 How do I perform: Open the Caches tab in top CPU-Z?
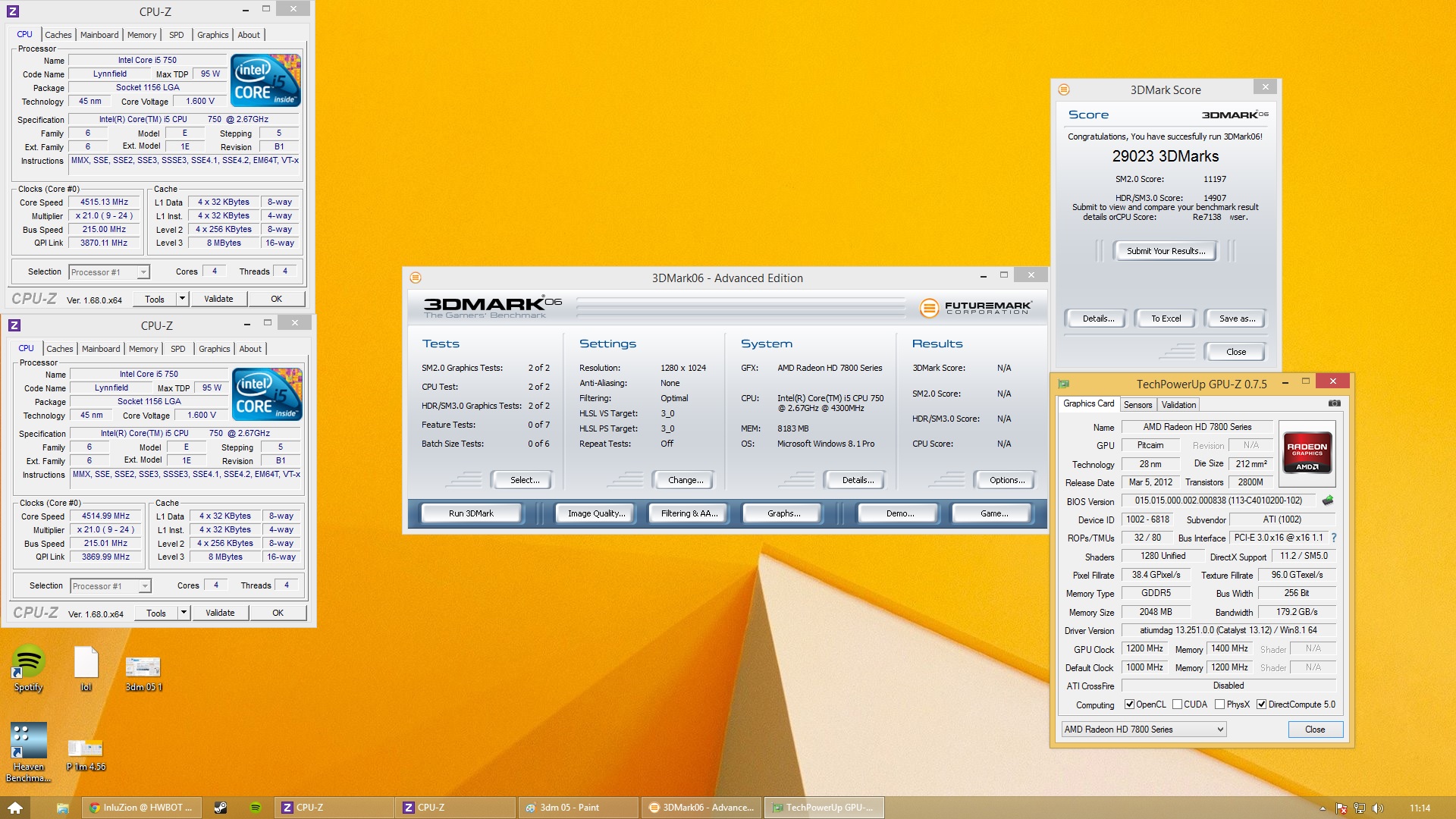[58, 35]
